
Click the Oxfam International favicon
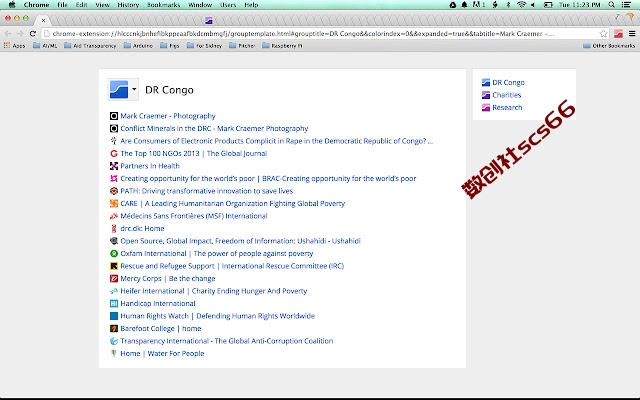tap(114, 253)
